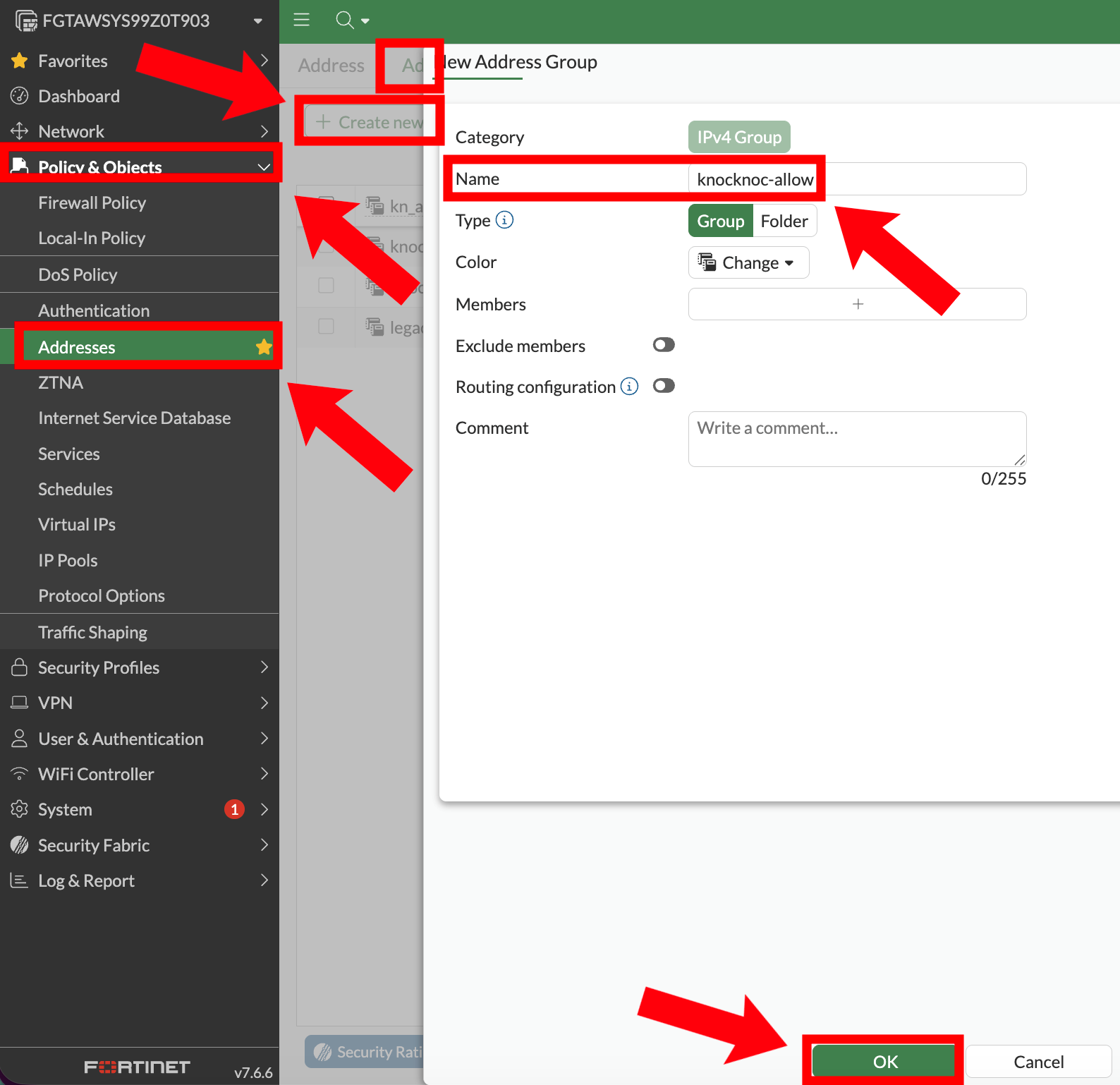The height and width of the screenshot is (1085, 1120).
Task: Click the System gear icon
Action: tap(20, 809)
